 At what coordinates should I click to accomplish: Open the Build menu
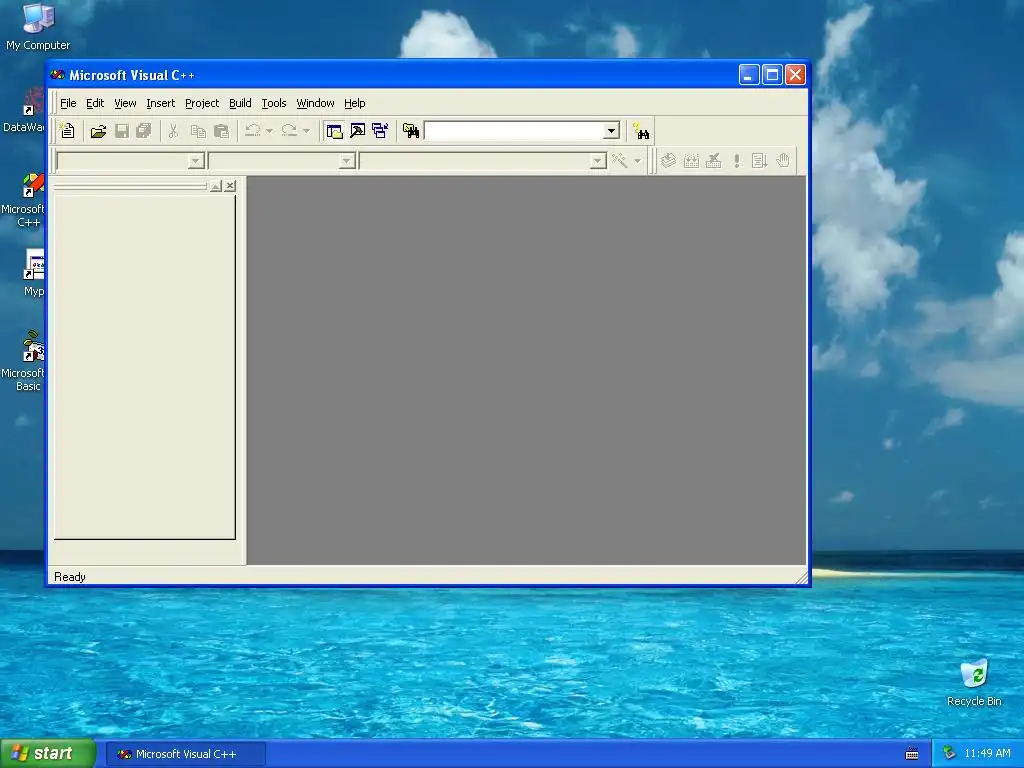click(x=240, y=103)
